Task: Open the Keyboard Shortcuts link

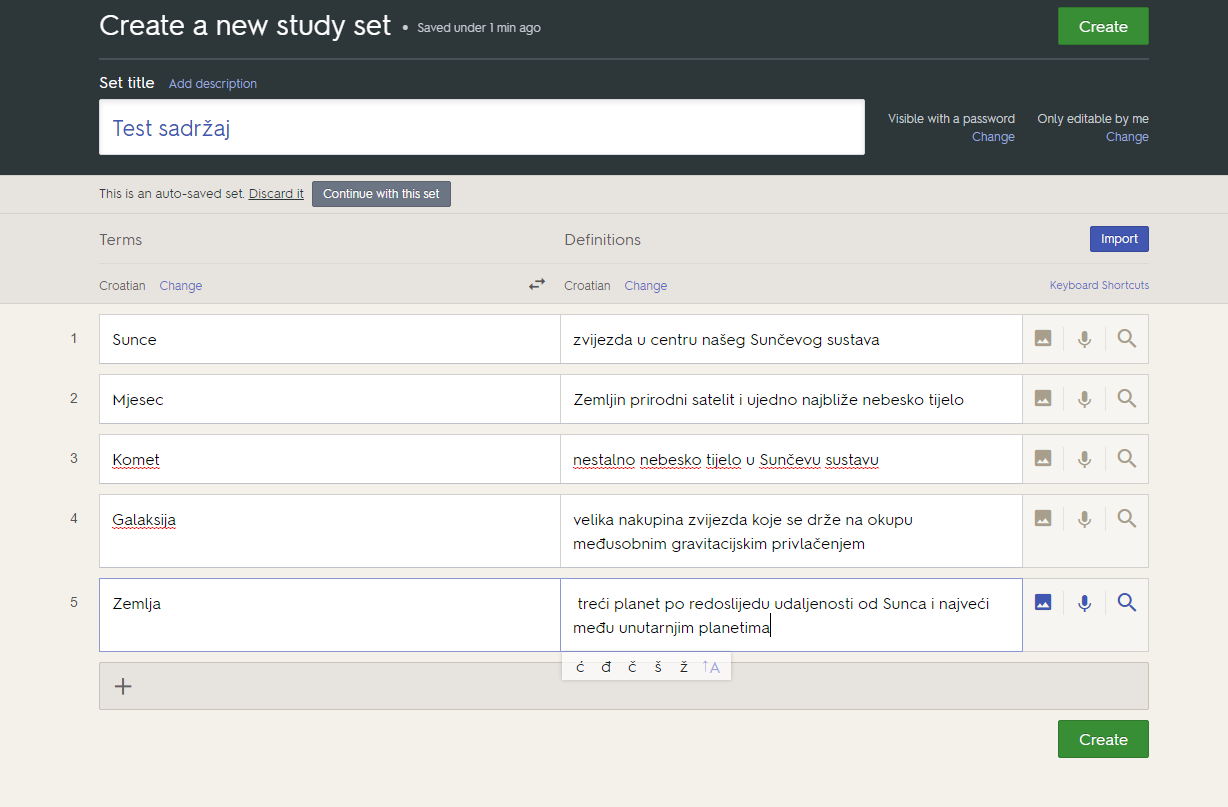Action: (1099, 286)
